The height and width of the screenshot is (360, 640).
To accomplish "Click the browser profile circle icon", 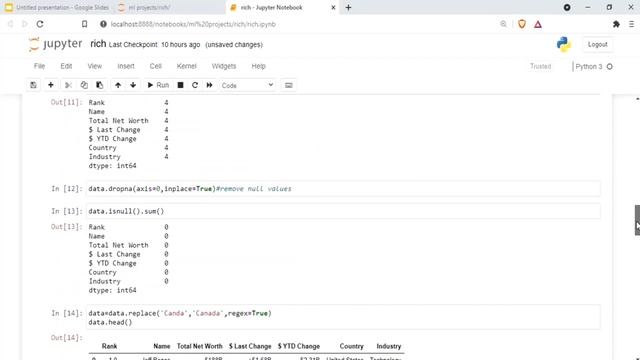I will (567, 7).
